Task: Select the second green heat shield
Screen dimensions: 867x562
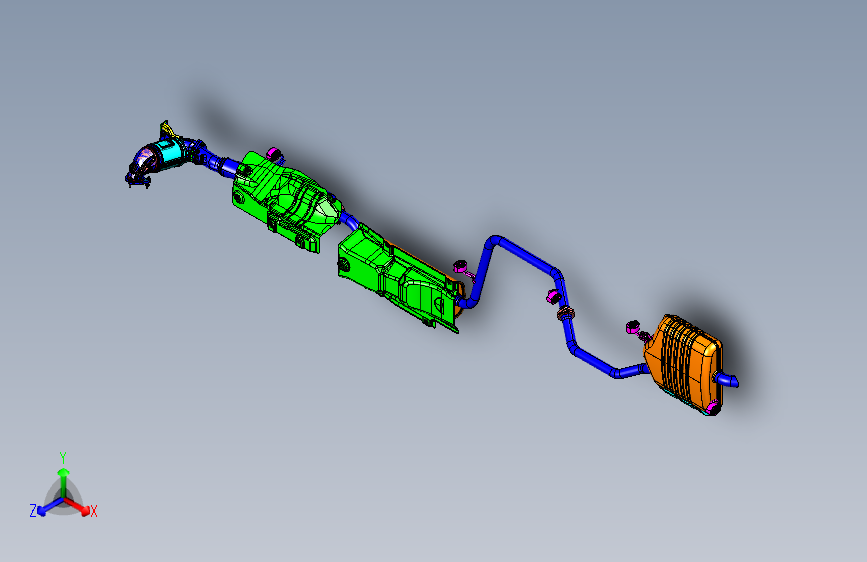Action: tap(398, 277)
